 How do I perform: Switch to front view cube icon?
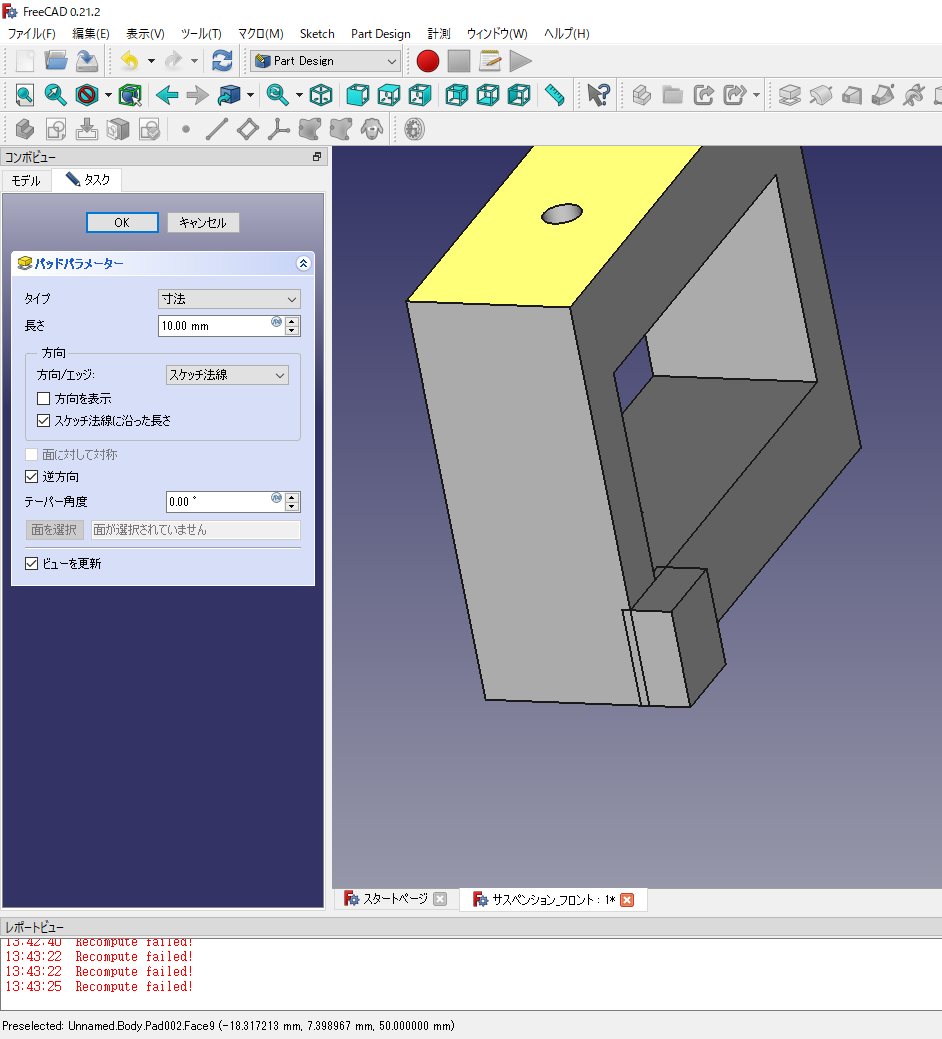coord(357,95)
